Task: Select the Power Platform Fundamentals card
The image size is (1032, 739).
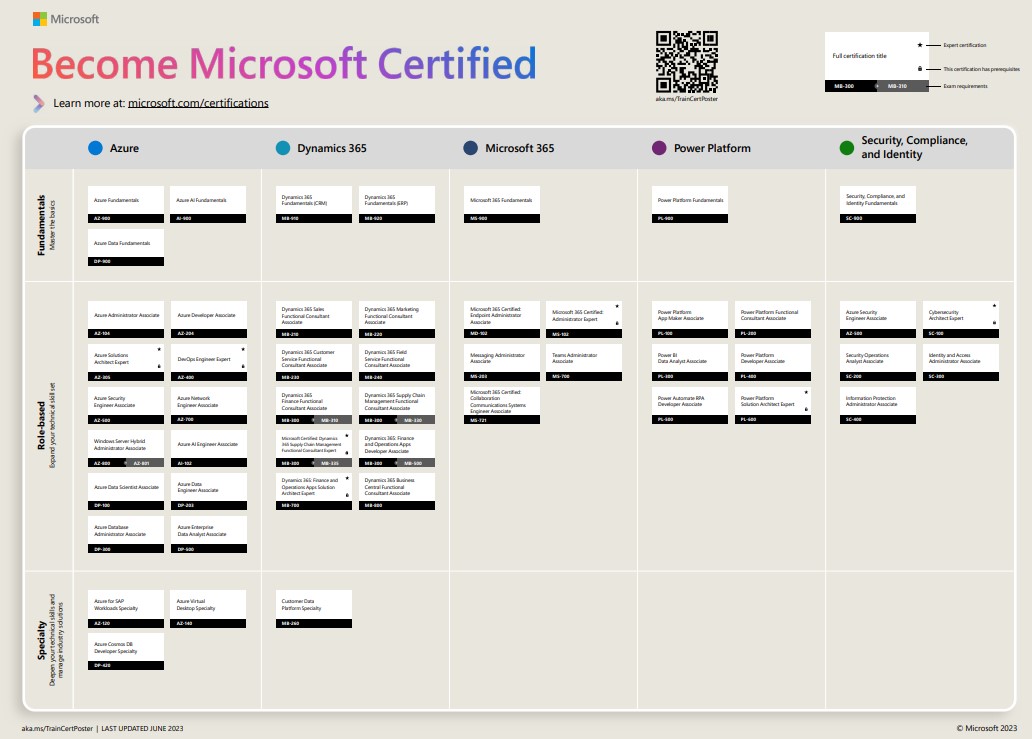Action: pyautogui.click(x=690, y=205)
